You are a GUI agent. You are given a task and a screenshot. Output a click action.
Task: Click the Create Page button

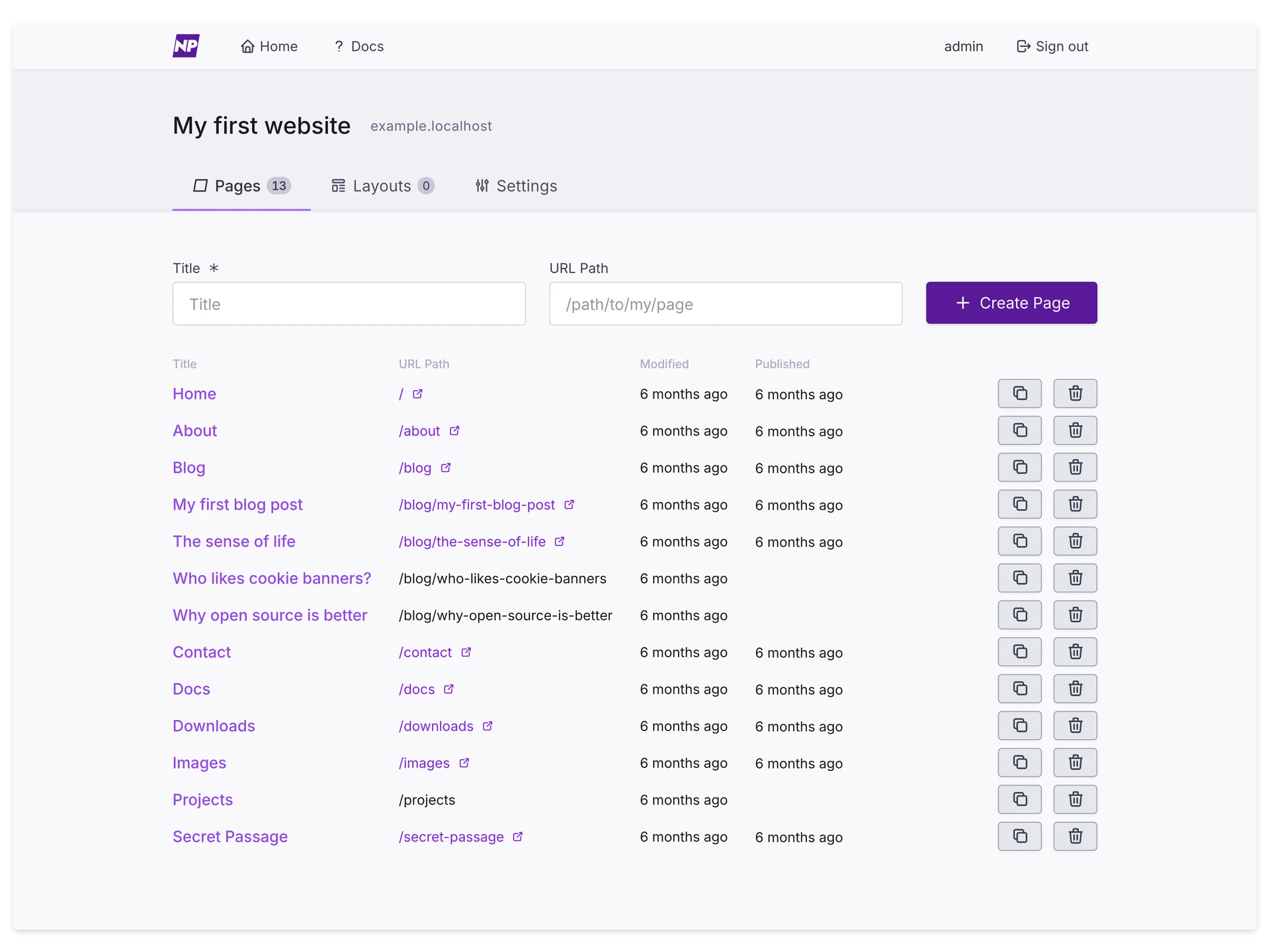coord(1011,303)
